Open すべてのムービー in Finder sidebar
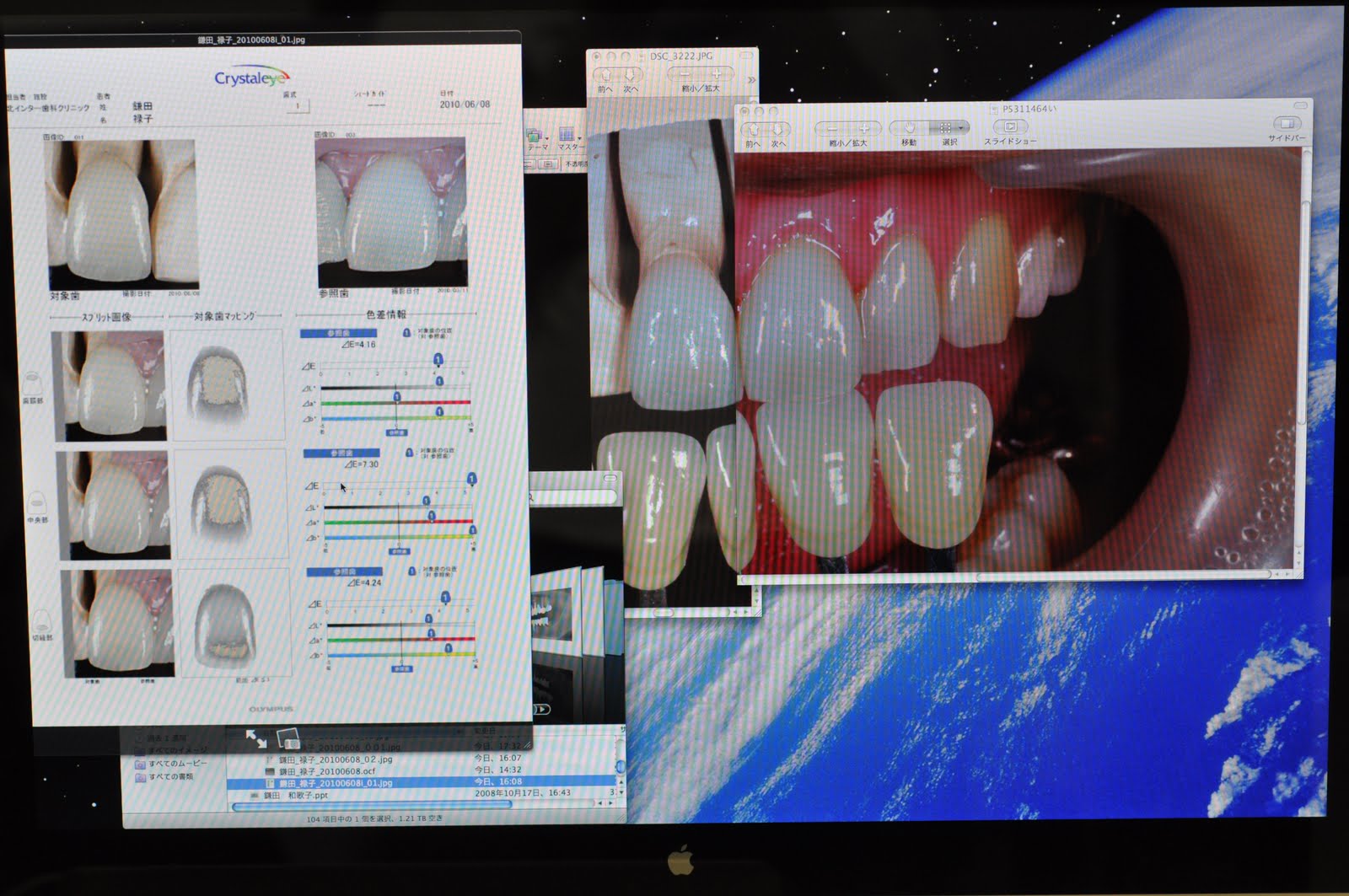 pos(177,764)
